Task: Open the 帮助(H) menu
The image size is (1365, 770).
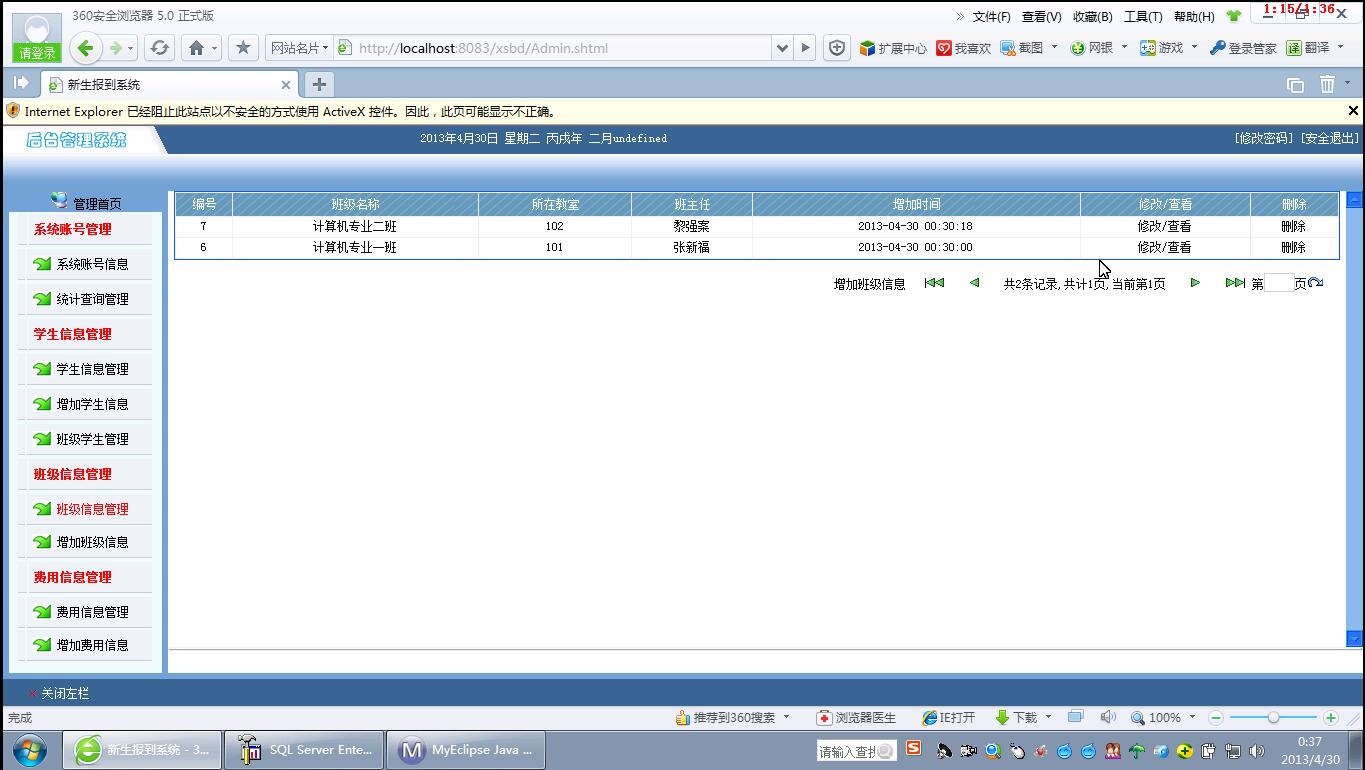Action: point(1194,17)
